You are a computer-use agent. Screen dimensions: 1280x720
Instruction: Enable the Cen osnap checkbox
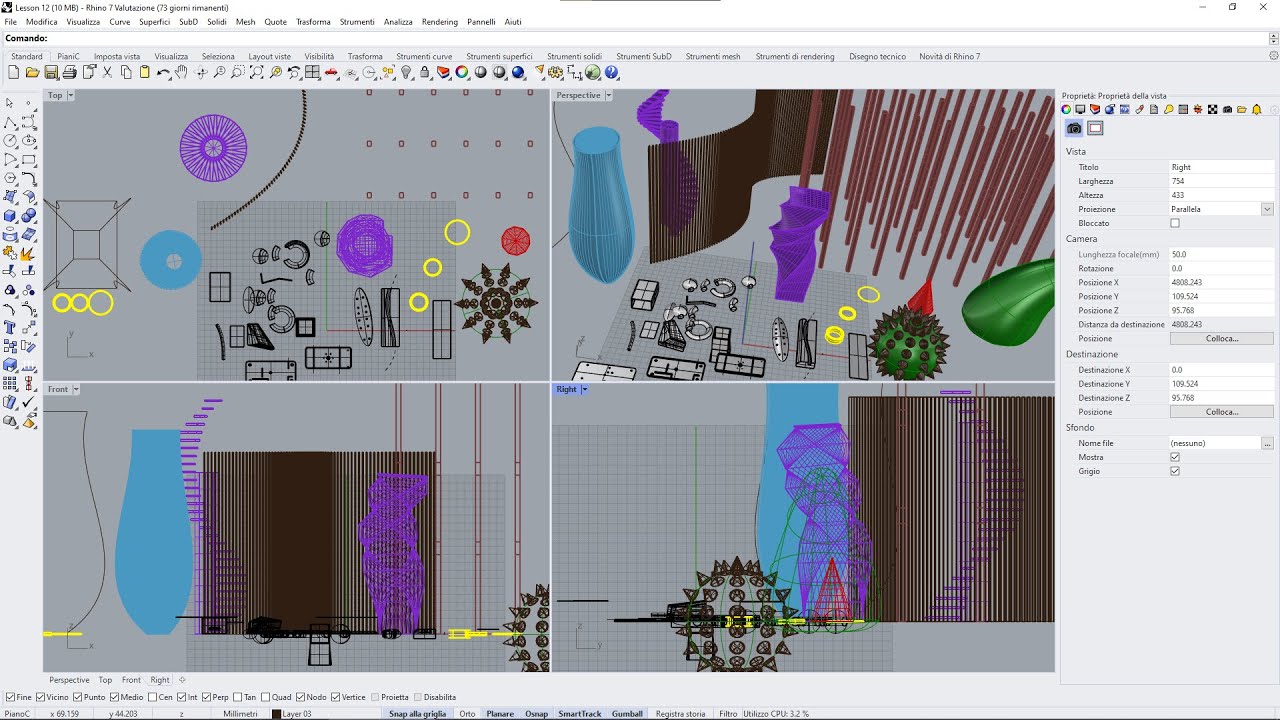click(x=153, y=697)
